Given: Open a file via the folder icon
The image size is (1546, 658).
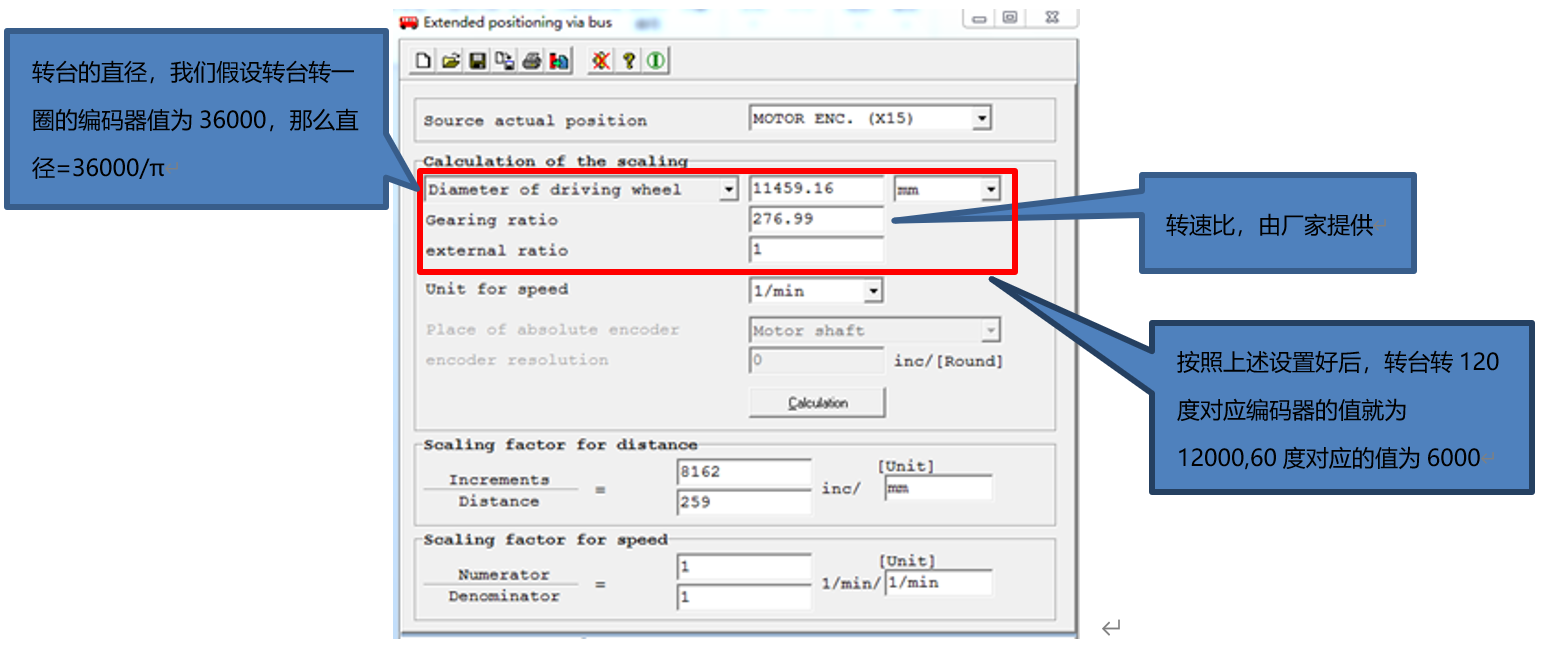Looking at the screenshot, I should click(x=451, y=61).
